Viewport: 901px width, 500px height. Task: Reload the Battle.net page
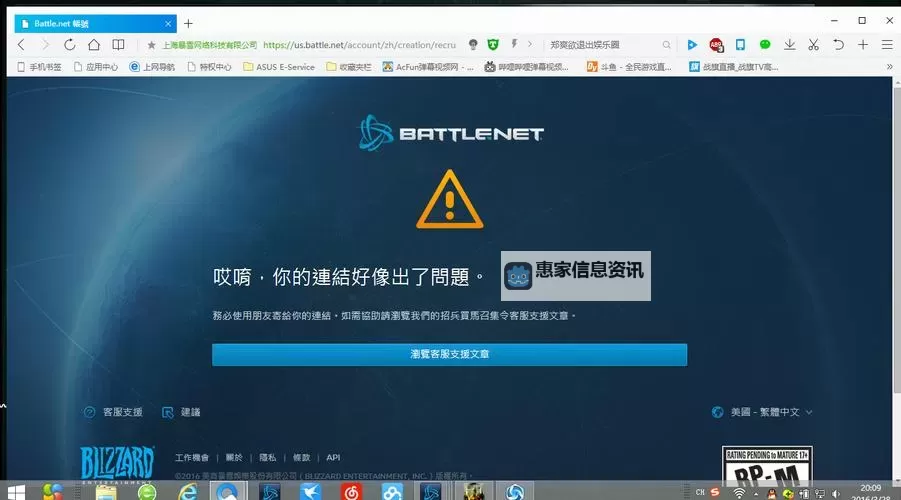pos(70,44)
